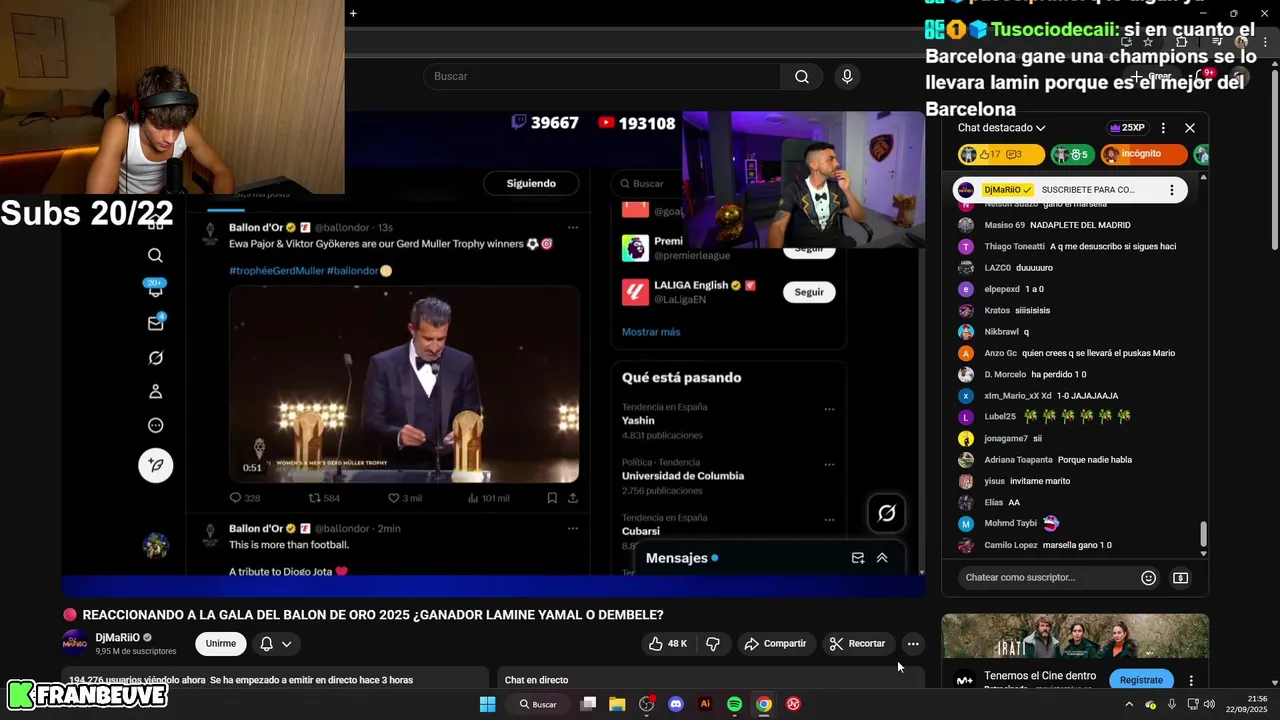The height and width of the screenshot is (720, 1280).
Task: Open the DjMaRiiO channel name link
Action: click(118, 638)
